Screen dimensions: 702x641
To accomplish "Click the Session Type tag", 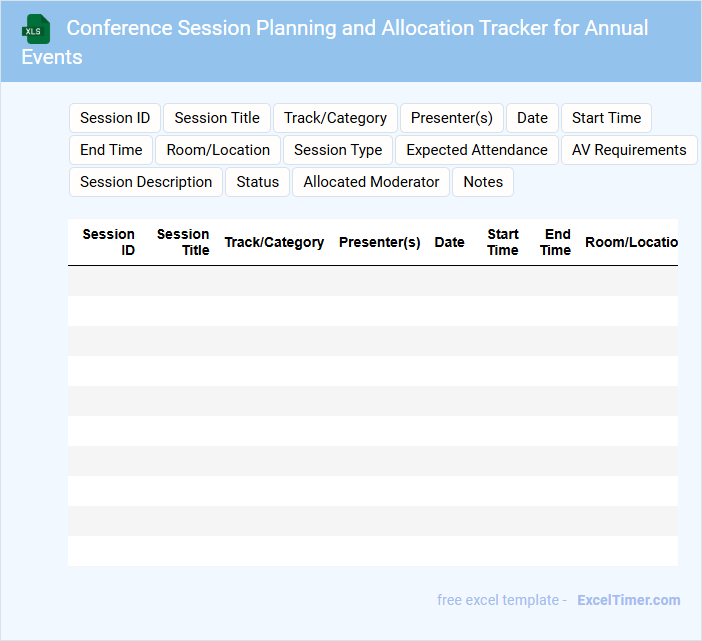I will point(338,150).
